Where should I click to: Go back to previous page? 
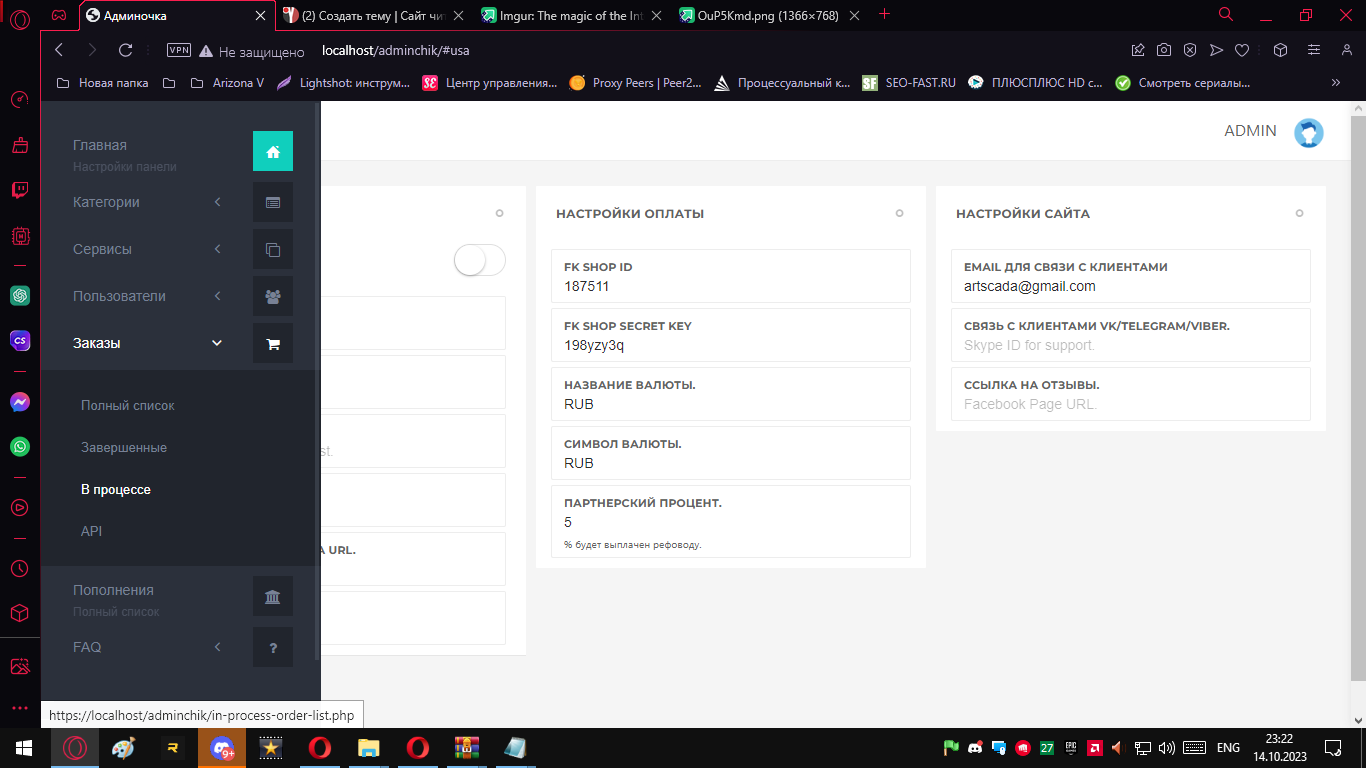tap(59, 50)
